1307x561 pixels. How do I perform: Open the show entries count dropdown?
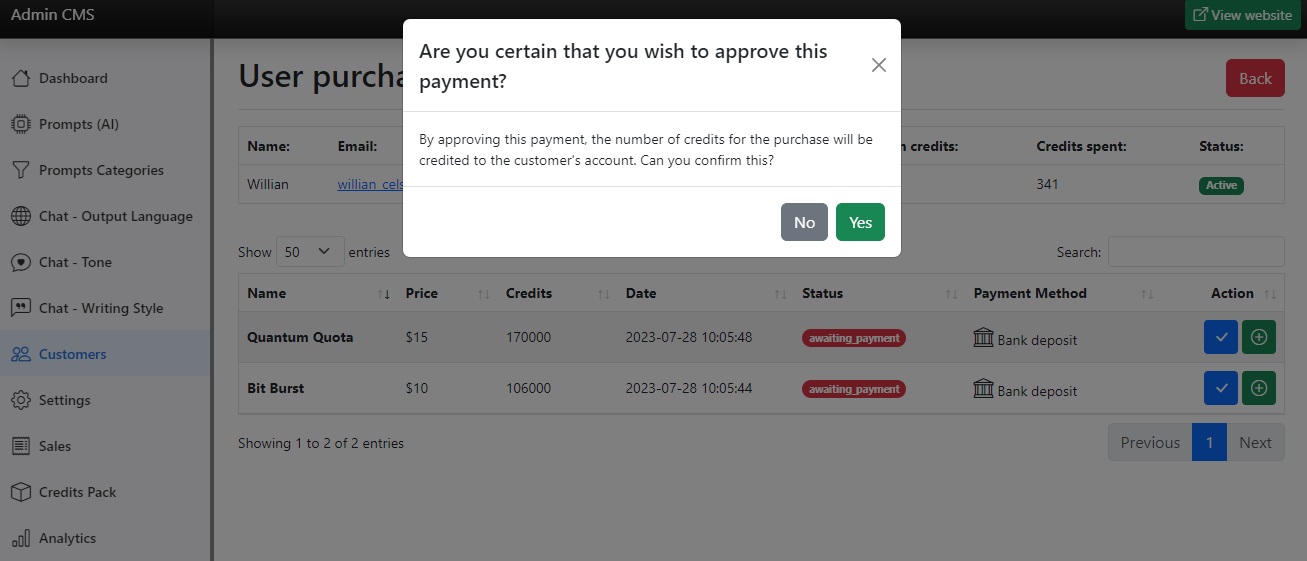[310, 252]
